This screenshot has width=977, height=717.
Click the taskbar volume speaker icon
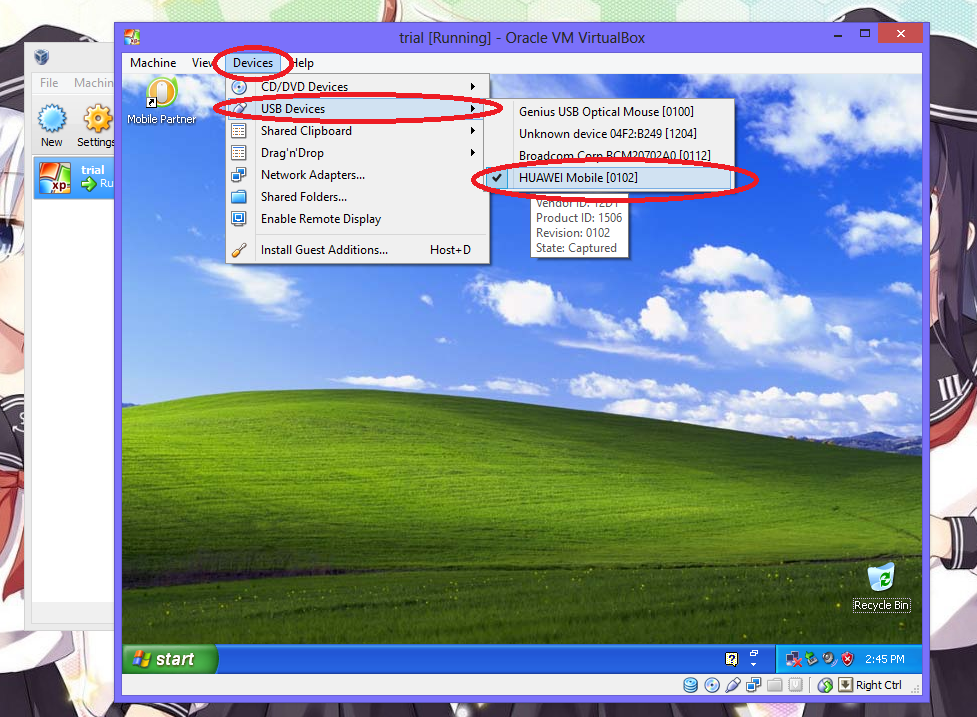(828, 658)
